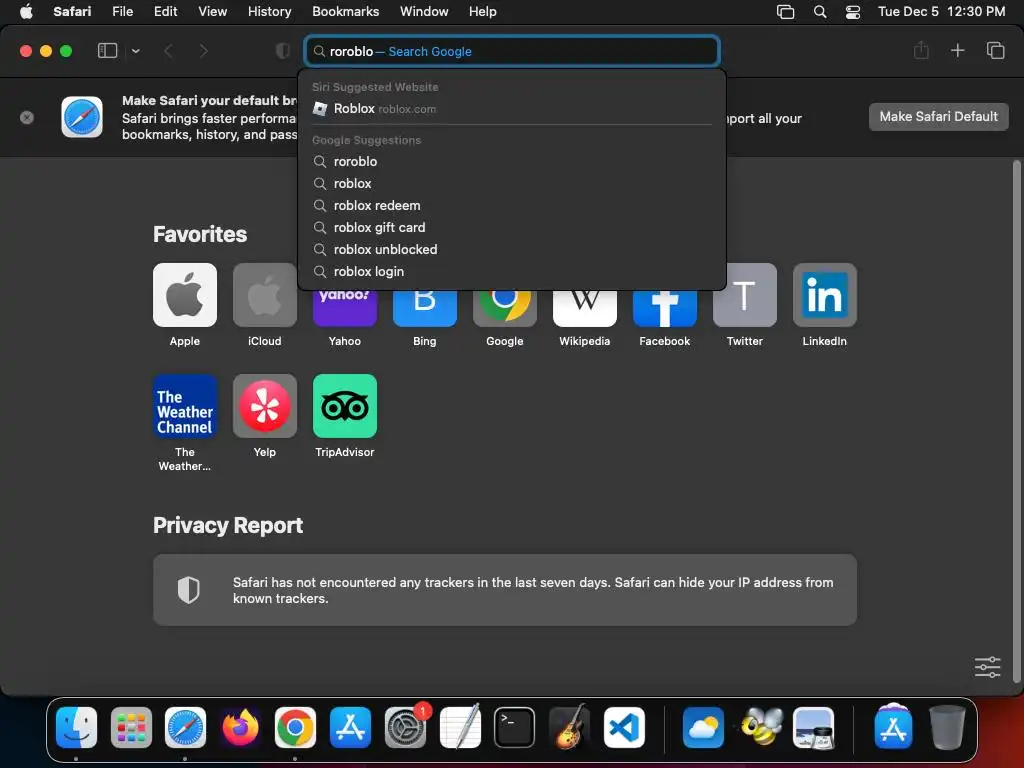Click the Stage Manager menu bar icon
1024x768 pixels.
point(785,11)
